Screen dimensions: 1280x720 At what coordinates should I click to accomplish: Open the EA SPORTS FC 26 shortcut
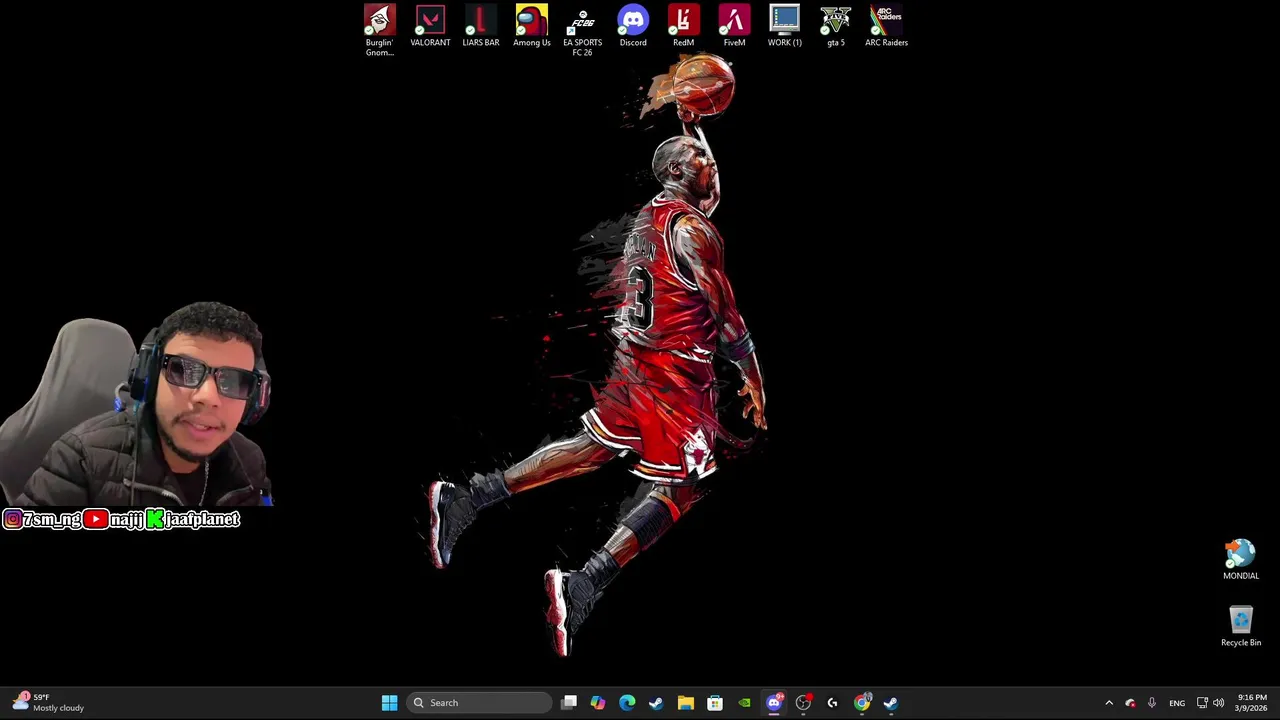(582, 31)
